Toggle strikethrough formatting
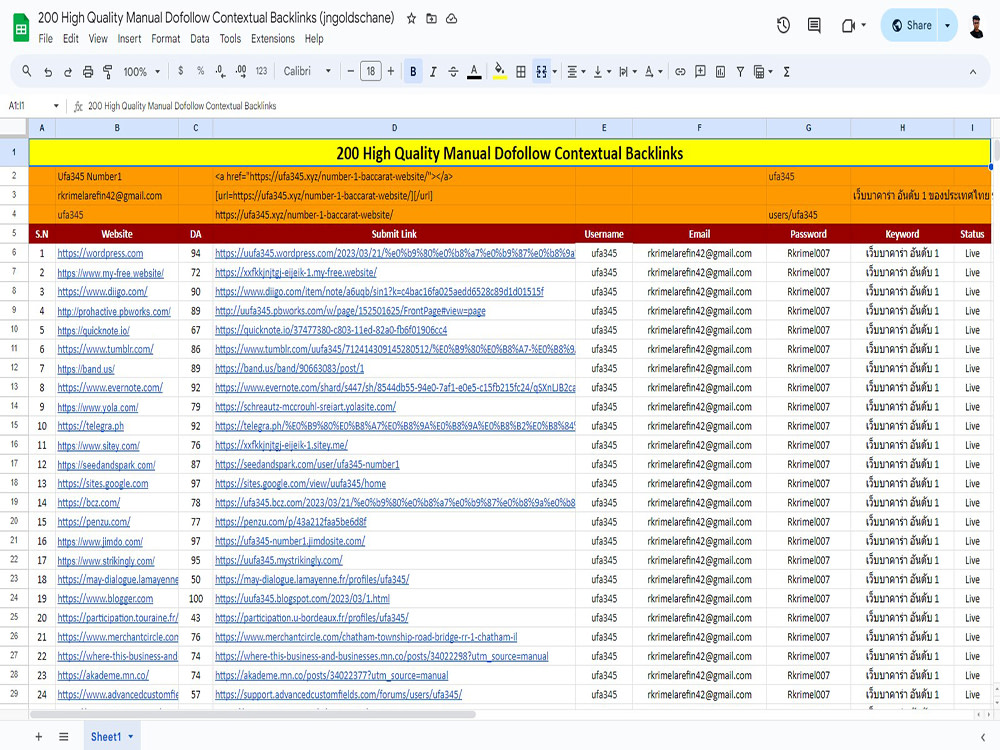This screenshot has width=1000, height=750. point(453,72)
